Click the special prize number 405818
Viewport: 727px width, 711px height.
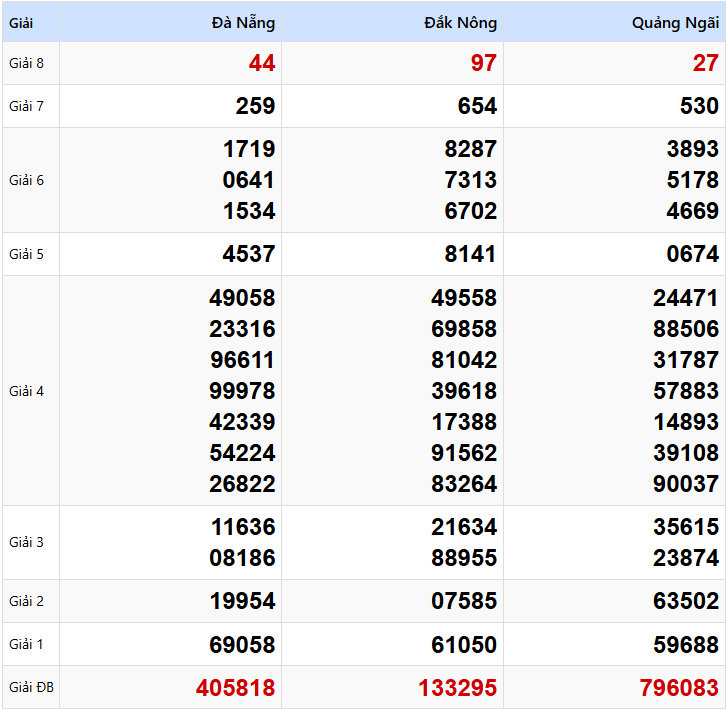(236, 688)
